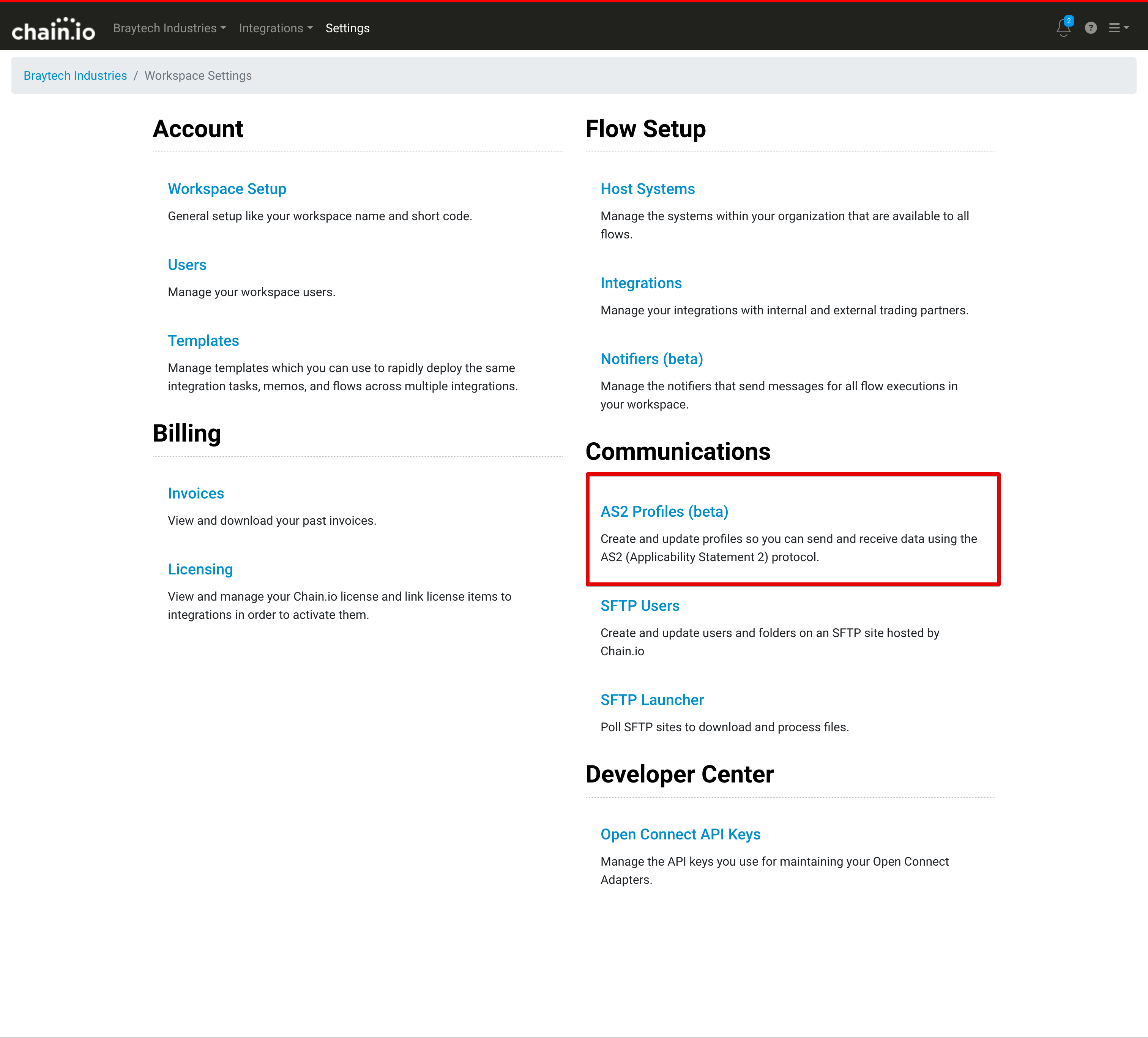Click 'View and download your past invoices.' text
This screenshot has height=1038, width=1148.
(x=272, y=521)
